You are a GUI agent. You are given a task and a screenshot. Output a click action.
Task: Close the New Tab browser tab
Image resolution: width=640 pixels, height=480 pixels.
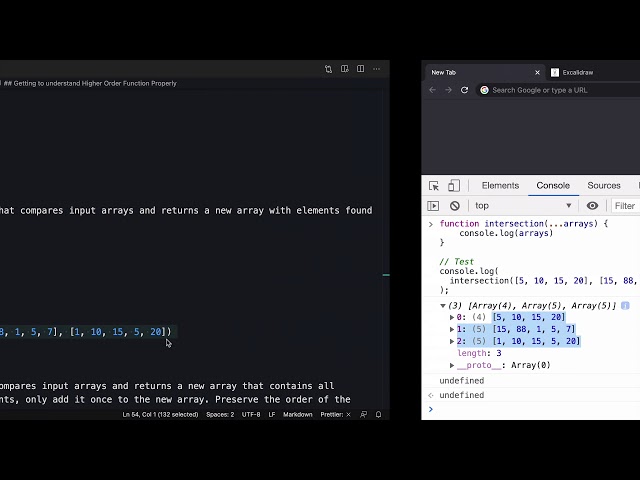pyautogui.click(x=537, y=73)
